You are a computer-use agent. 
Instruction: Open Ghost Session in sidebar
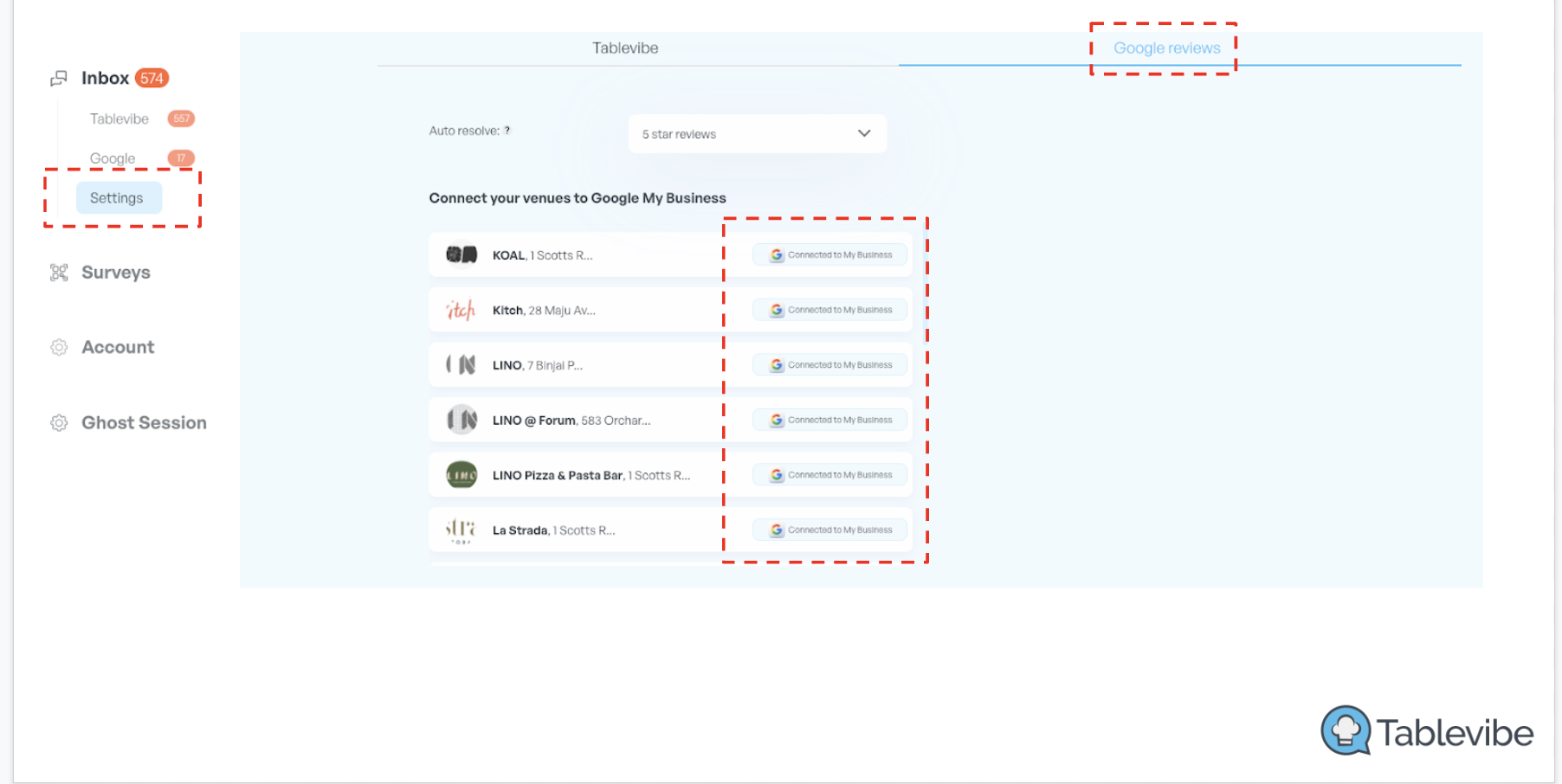click(x=144, y=423)
